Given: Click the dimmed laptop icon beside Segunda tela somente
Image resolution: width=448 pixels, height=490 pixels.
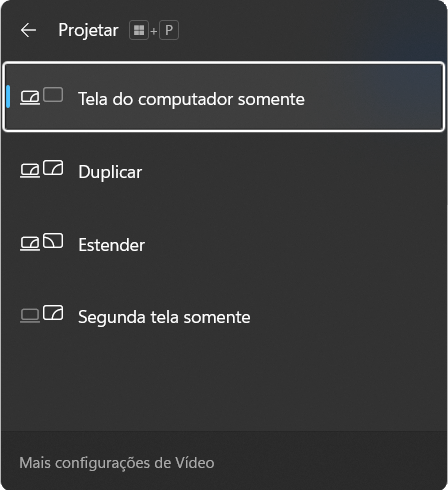Looking at the screenshot, I should click(30, 315).
